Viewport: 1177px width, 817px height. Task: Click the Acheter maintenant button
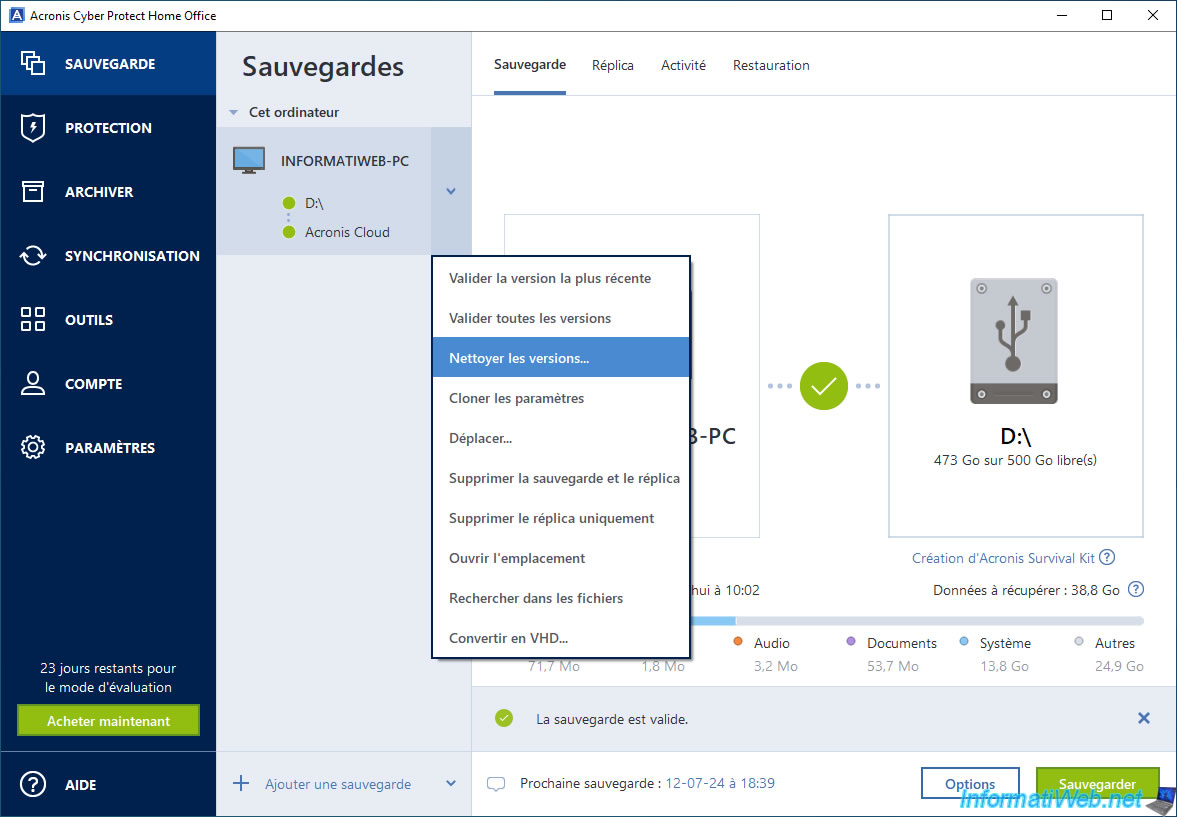(108, 721)
